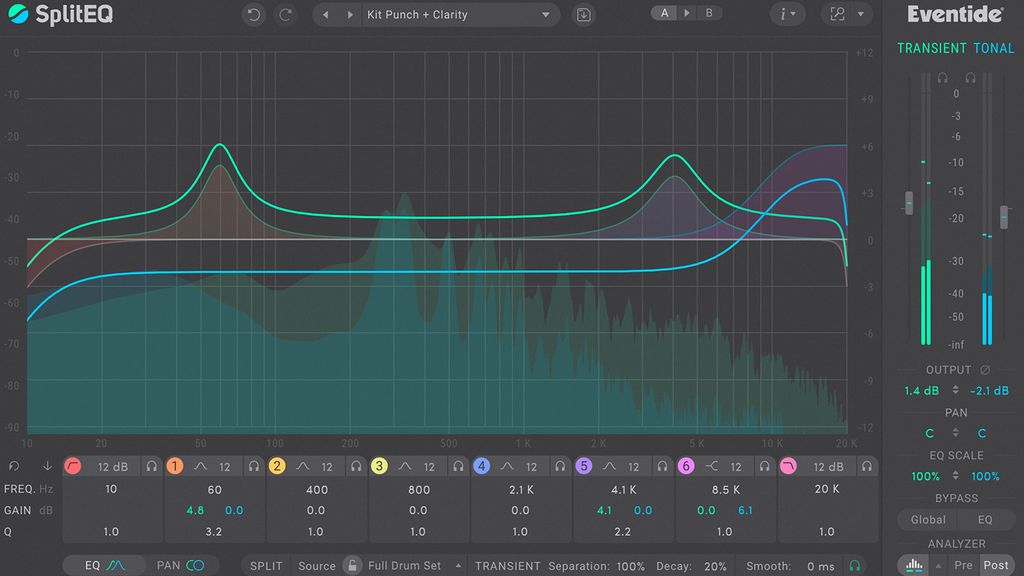
Task: Click the analyzer spectrum icon near Pre/Post
Action: 914,565
